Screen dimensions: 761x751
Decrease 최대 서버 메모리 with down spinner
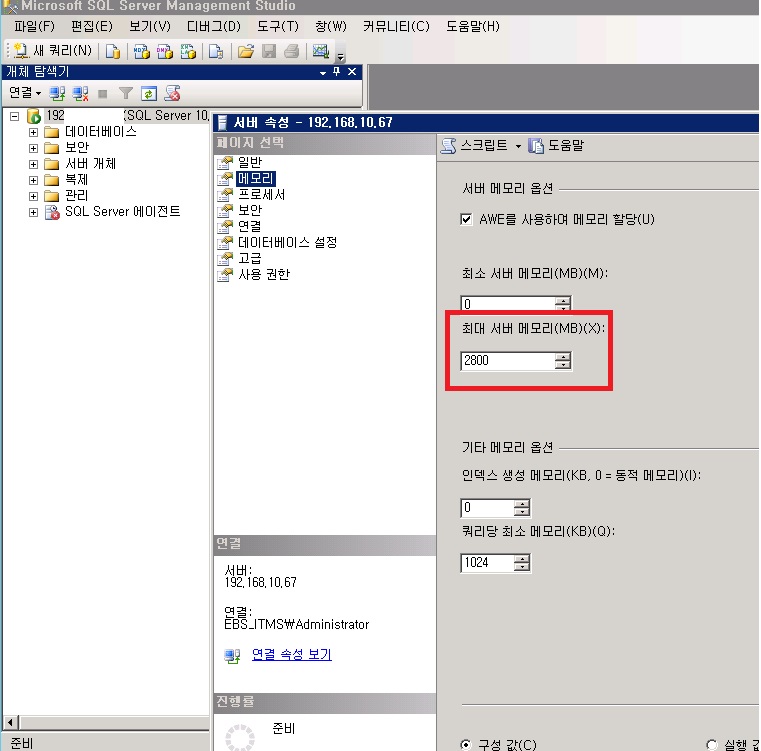[x=563, y=365]
